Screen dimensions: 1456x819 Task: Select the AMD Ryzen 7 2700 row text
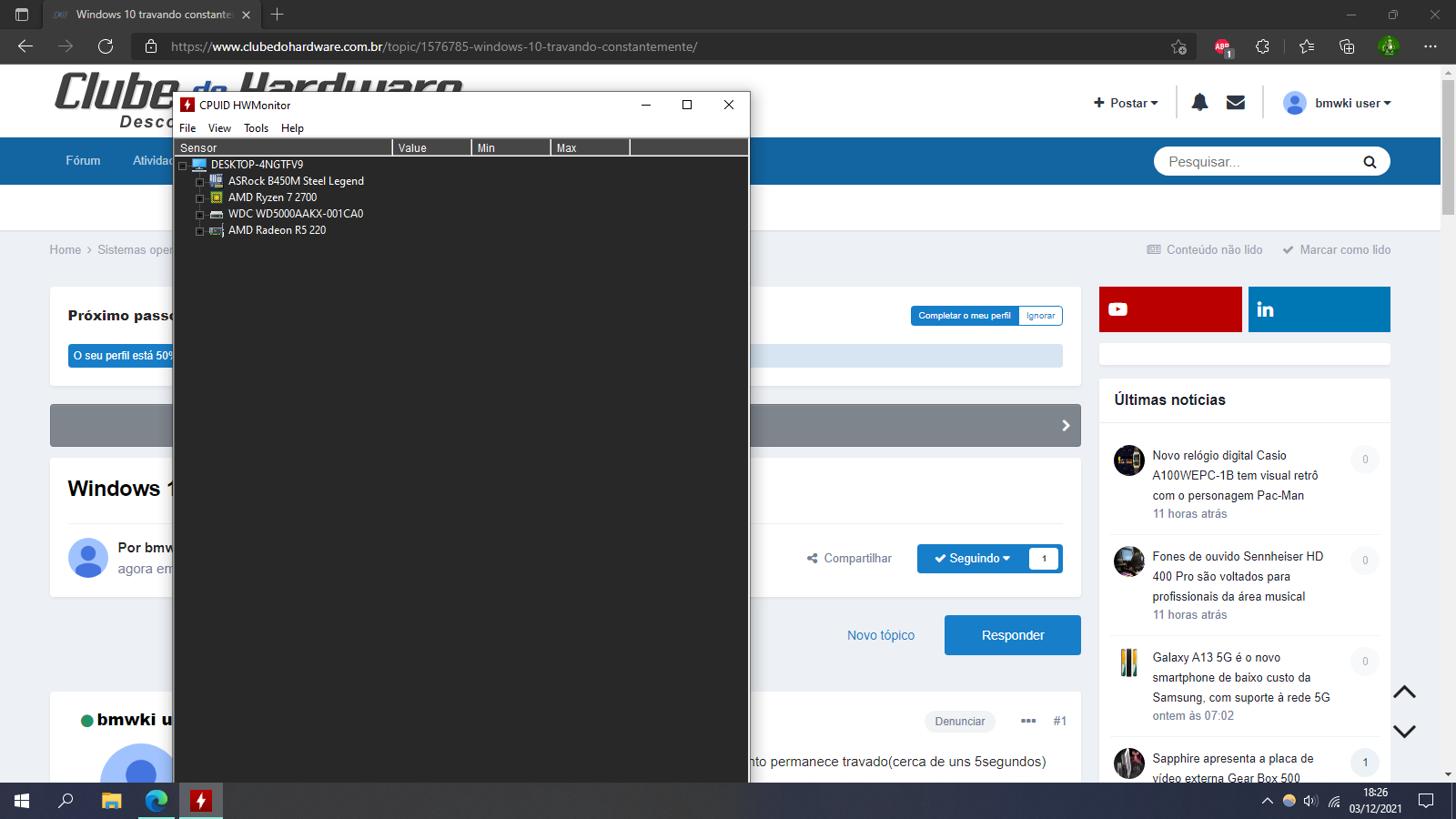(x=272, y=197)
